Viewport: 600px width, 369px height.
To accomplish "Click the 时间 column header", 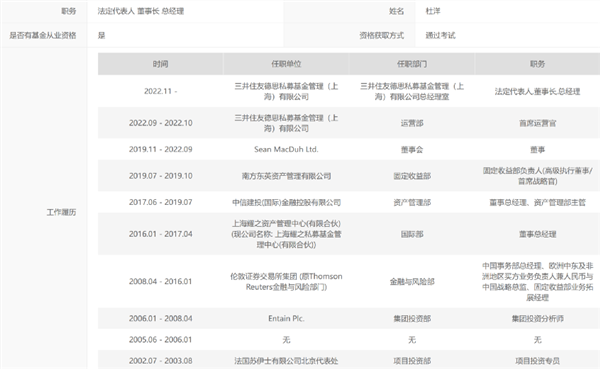I will coord(160,64).
